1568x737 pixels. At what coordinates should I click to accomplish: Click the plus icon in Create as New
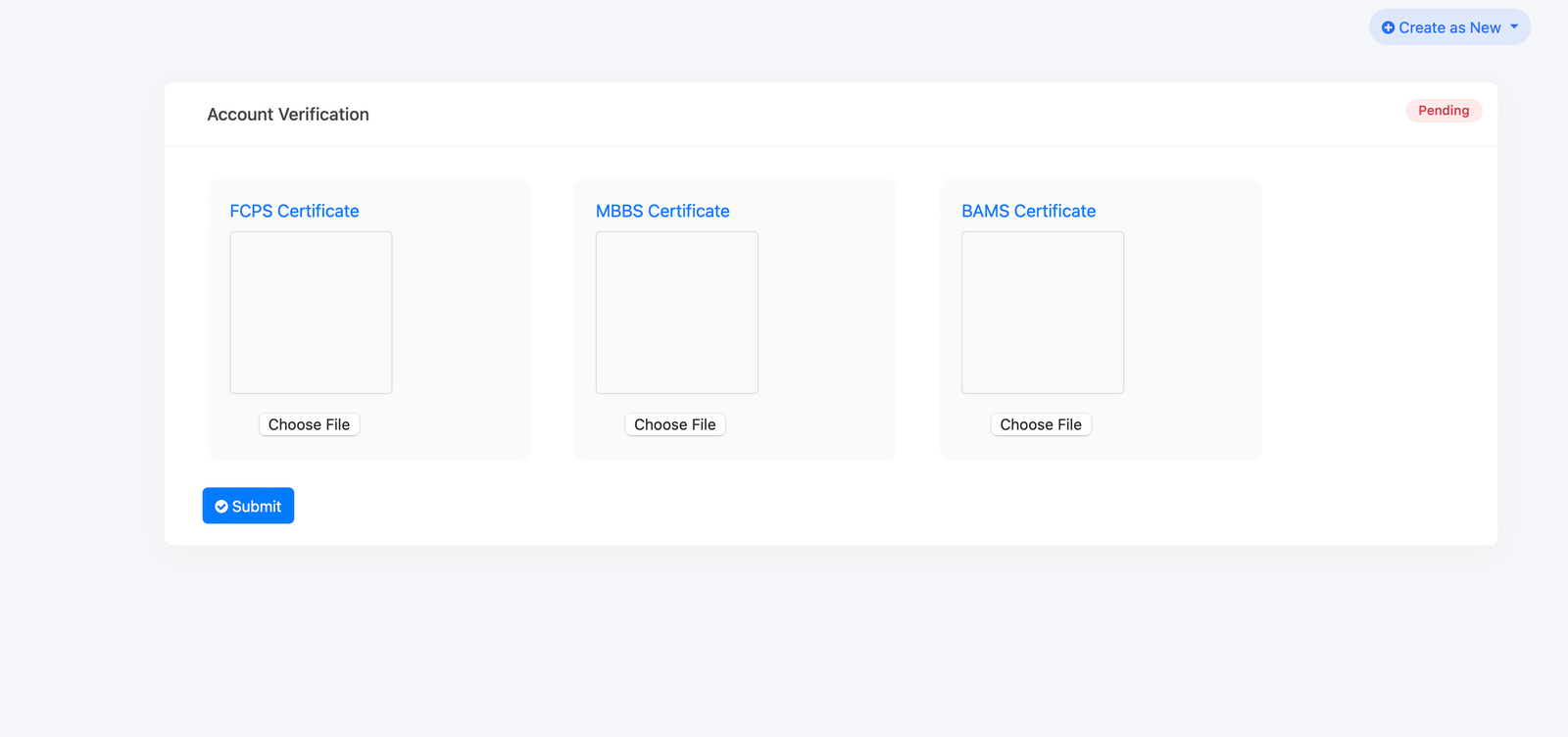(x=1388, y=27)
